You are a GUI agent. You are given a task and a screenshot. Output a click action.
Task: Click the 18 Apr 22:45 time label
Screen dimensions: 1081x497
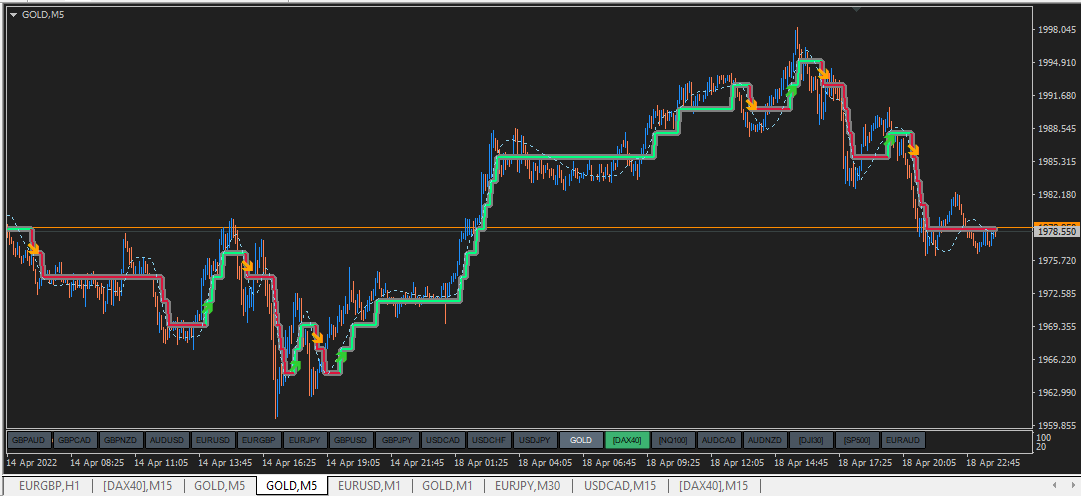point(993,463)
